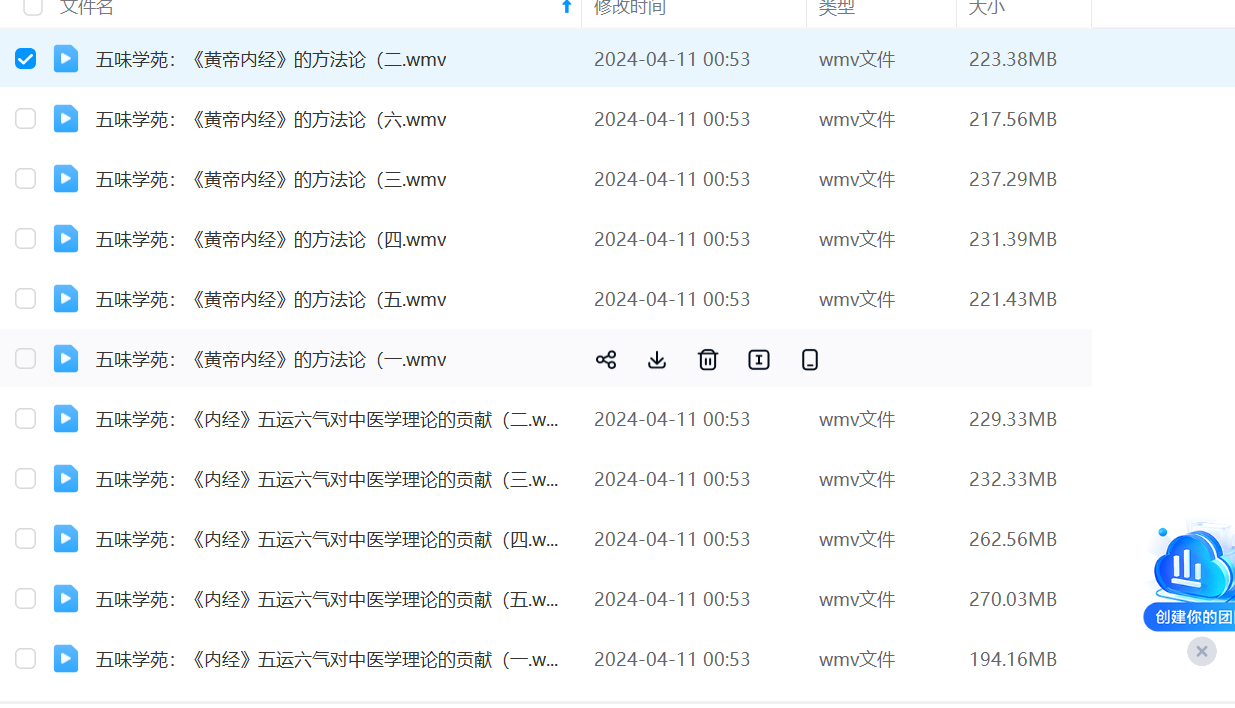The image size is (1235, 708).
Task: Click the share icon in the hovered row
Action: pos(606,360)
